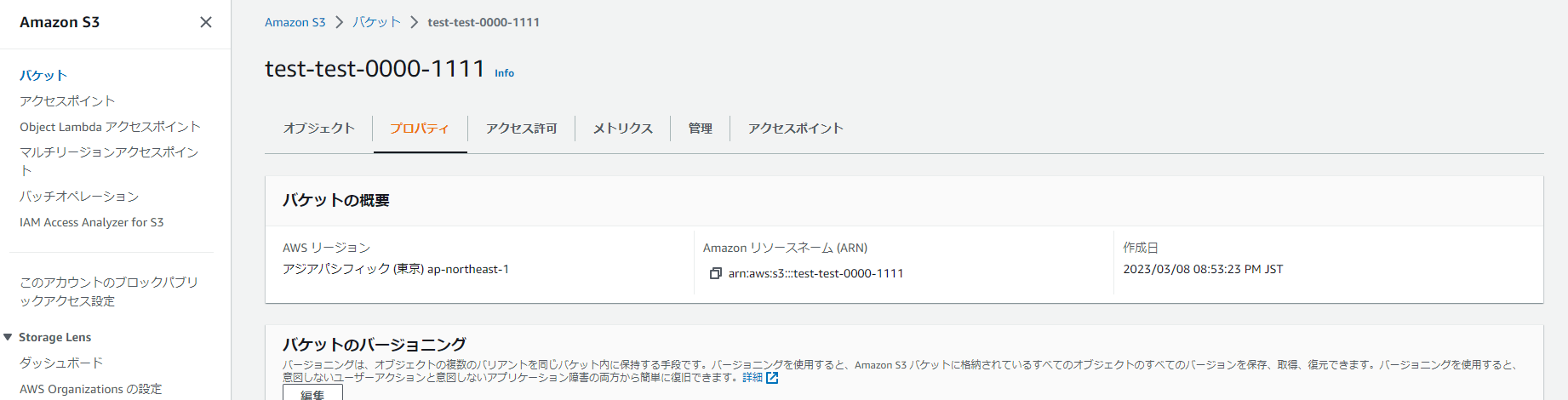The width and height of the screenshot is (1568, 400).
Task: Click the test-test-0000-1111 page title
Action: point(375,68)
